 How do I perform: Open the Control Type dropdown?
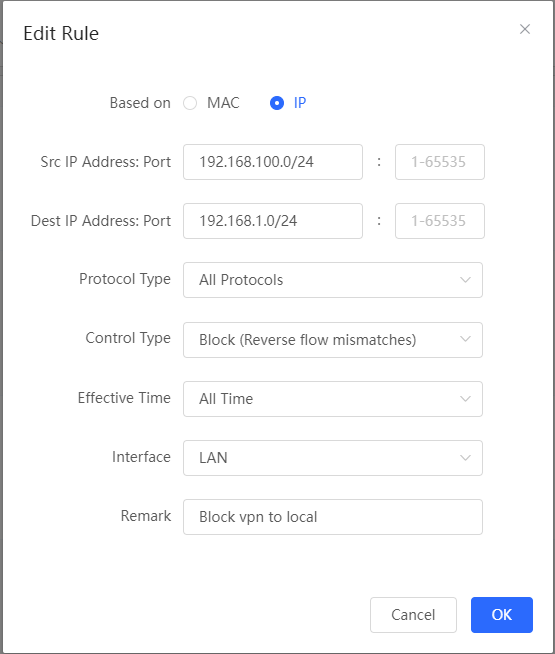[x=333, y=340]
